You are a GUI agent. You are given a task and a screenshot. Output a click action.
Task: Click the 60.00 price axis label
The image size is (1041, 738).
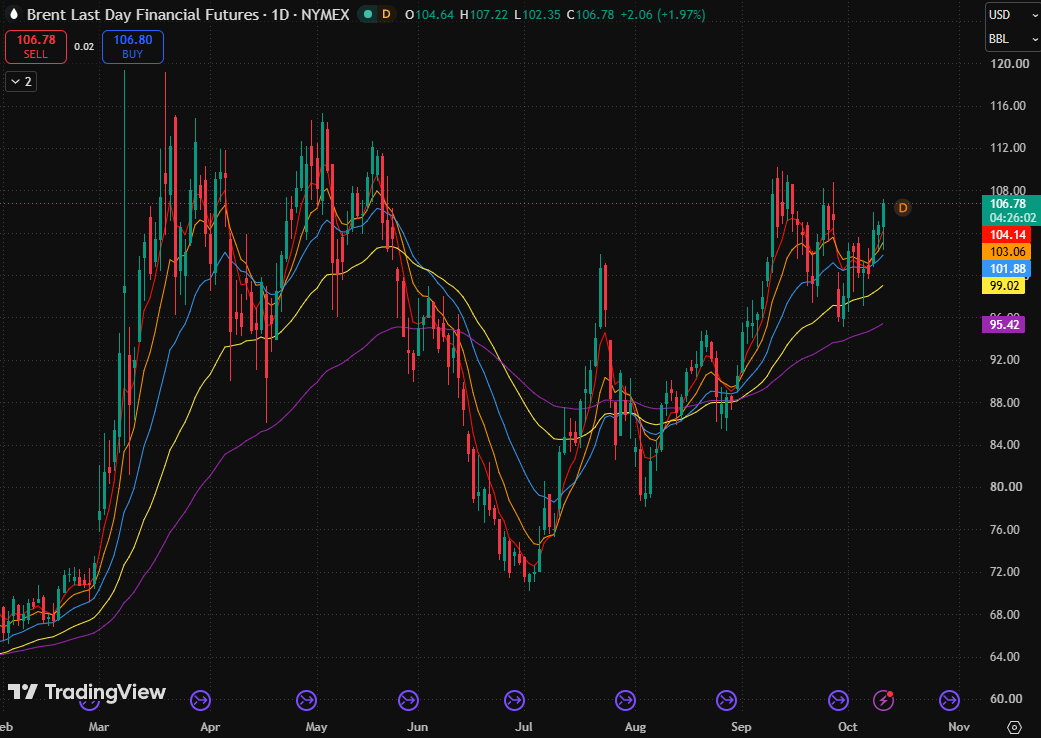1006,698
